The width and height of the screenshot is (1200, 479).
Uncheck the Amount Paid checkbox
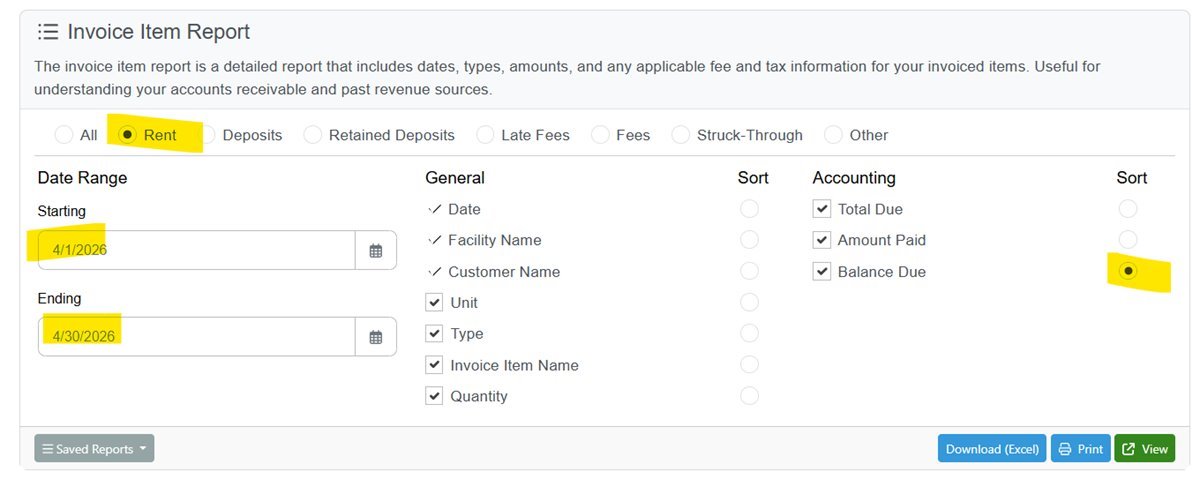(x=822, y=240)
